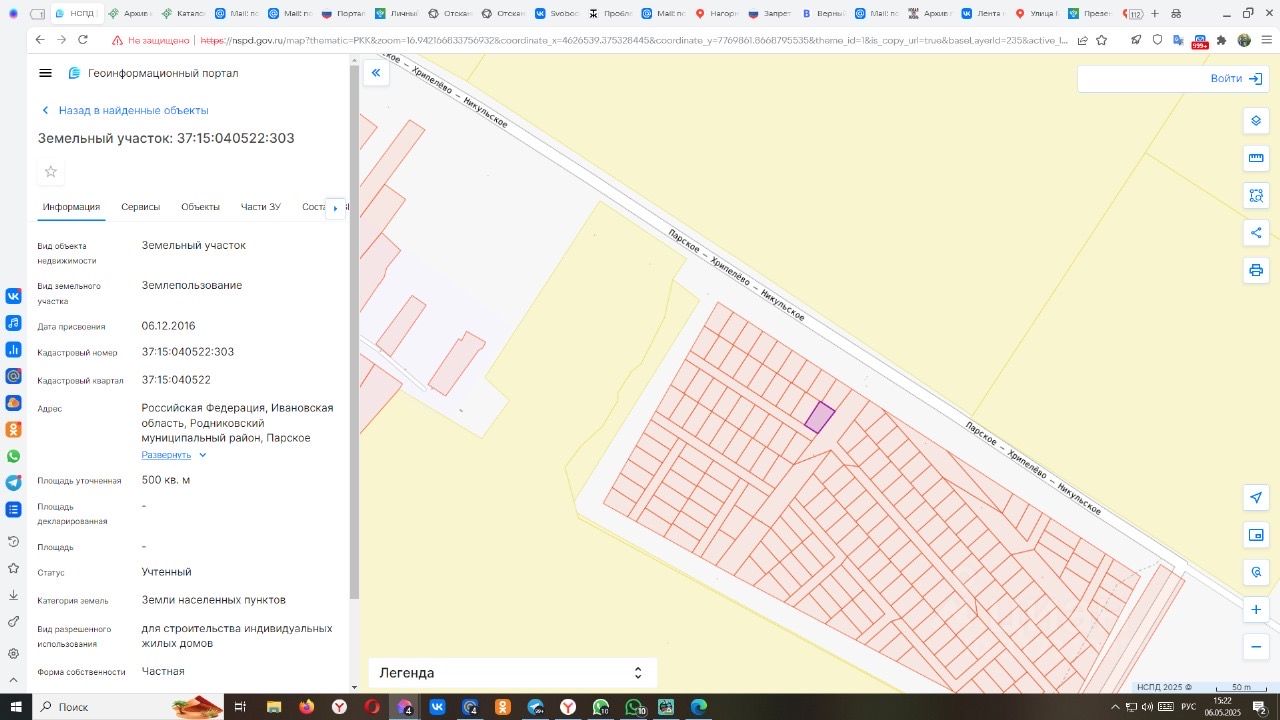Open the map layers button
The height and width of the screenshot is (720, 1280).
(x=1256, y=121)
